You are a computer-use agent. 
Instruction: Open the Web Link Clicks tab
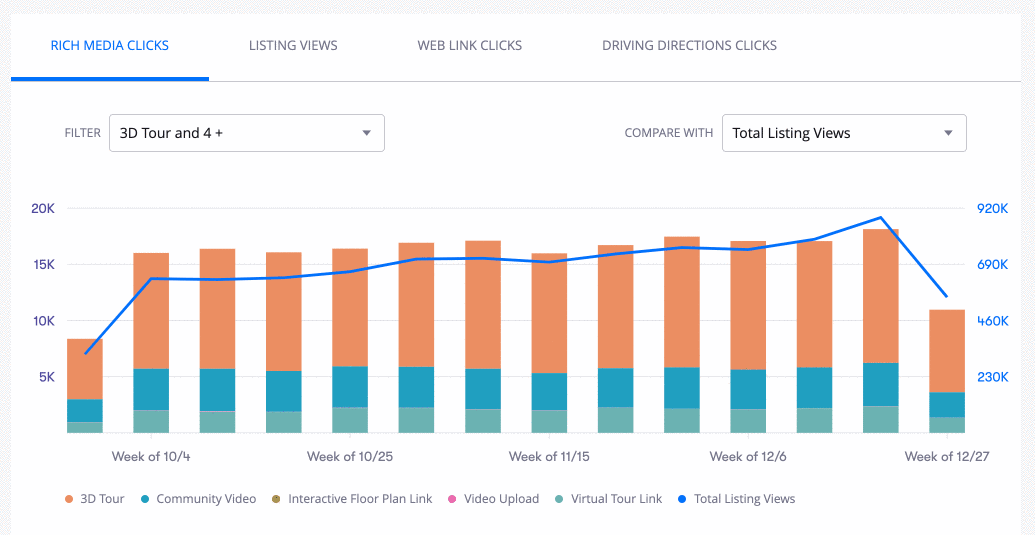click(x=470, y=45)
